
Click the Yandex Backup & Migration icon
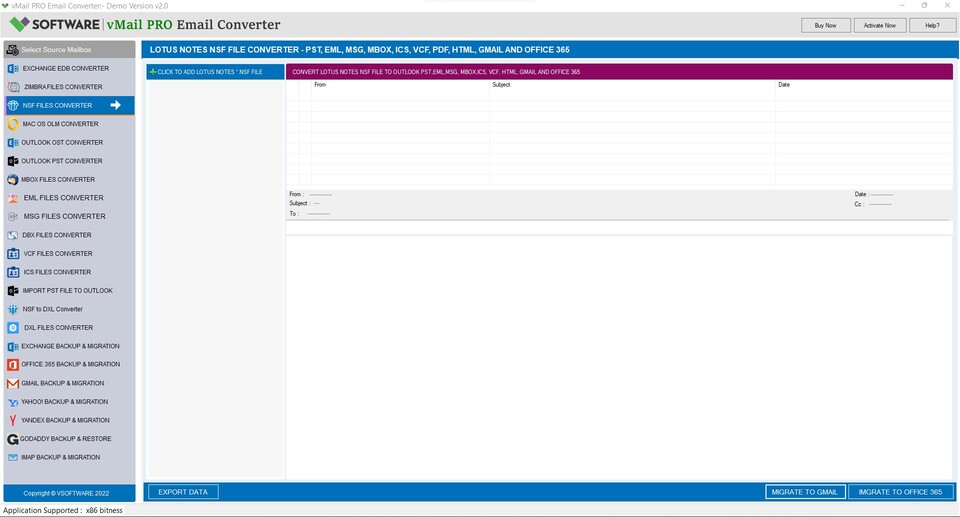pyautogui.click(x=13, y=420)
